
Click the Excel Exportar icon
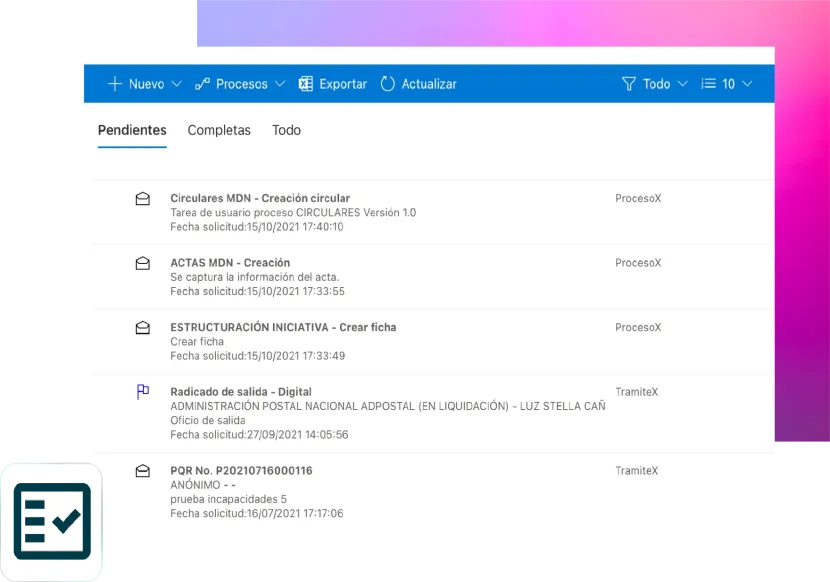point(306,84)
